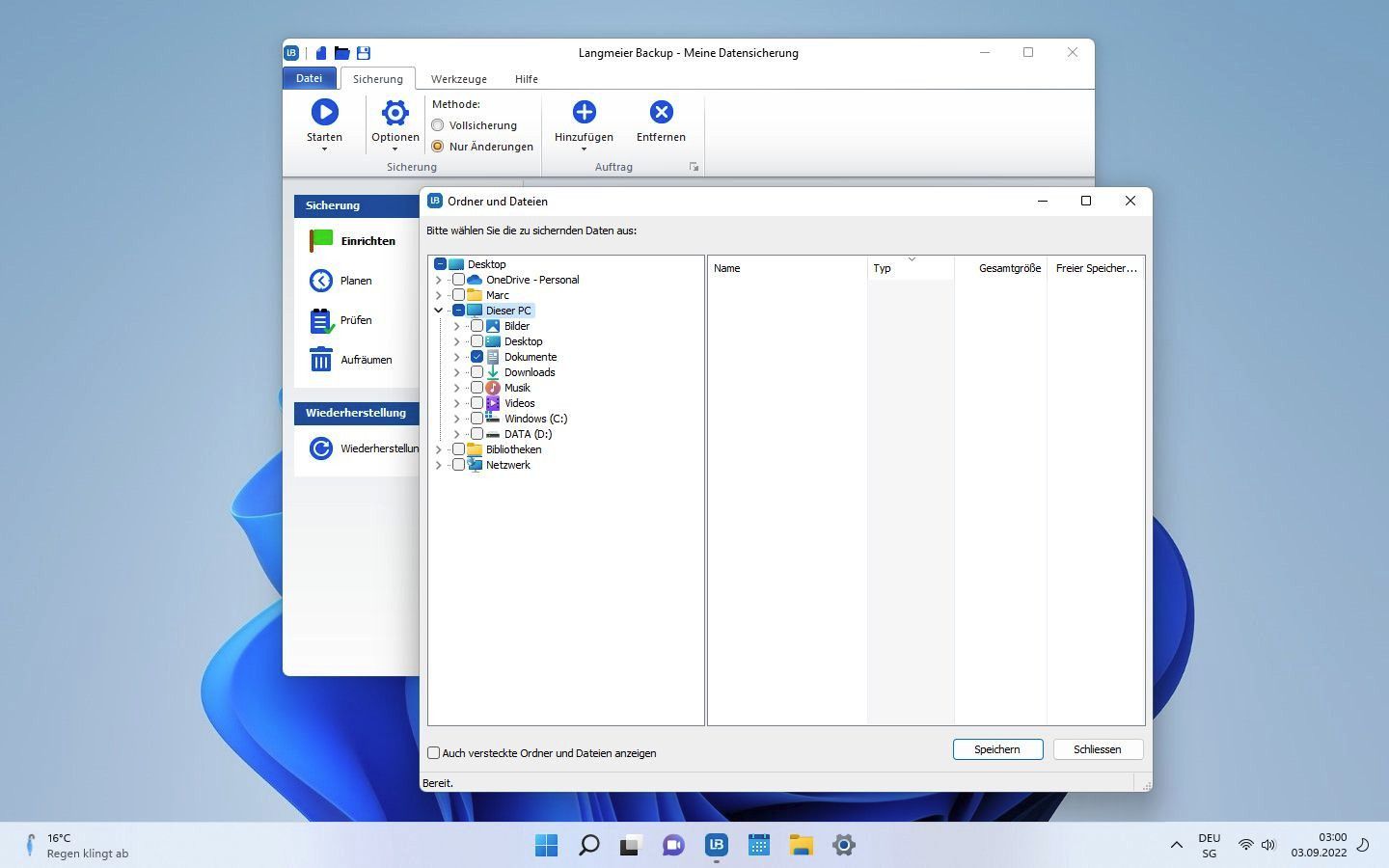The height and width of the screenshot is (868, 1389).
Task: Click the Entfernen remove icon
Action: (661, 113)
